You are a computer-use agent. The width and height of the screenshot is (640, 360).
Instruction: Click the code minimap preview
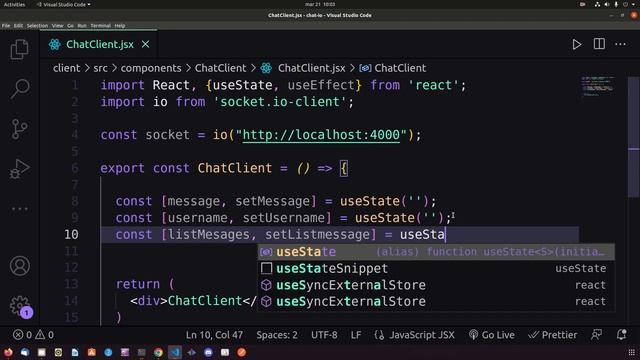(597, 86)
